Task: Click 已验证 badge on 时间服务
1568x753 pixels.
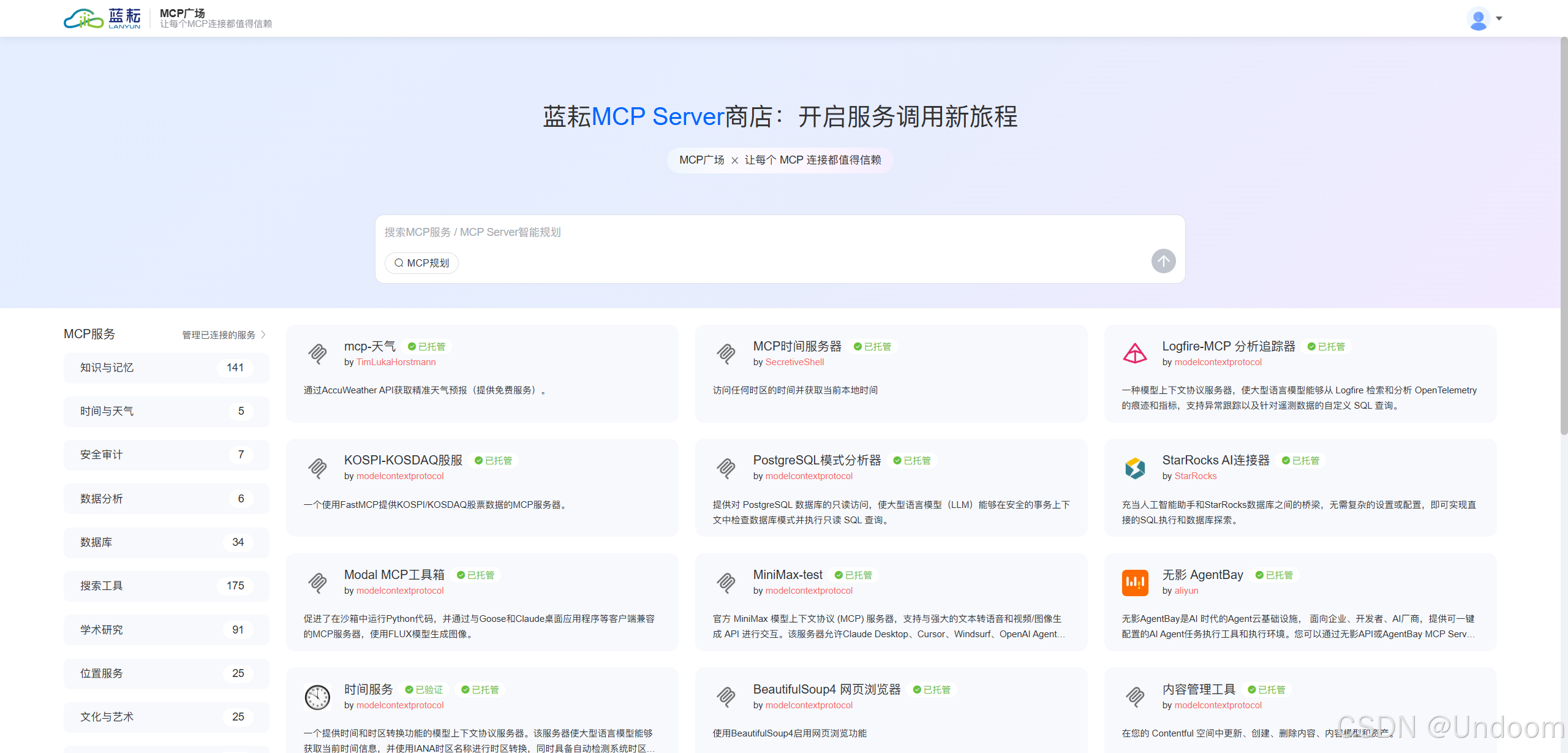Action: pyautogui.click(x=424, y=690)
